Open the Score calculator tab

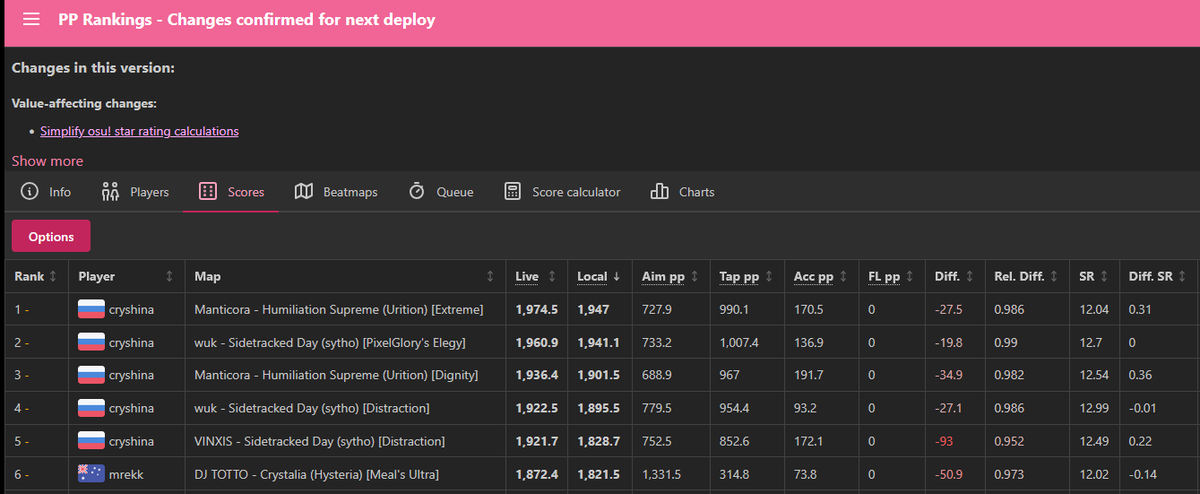tap(562, 191)
